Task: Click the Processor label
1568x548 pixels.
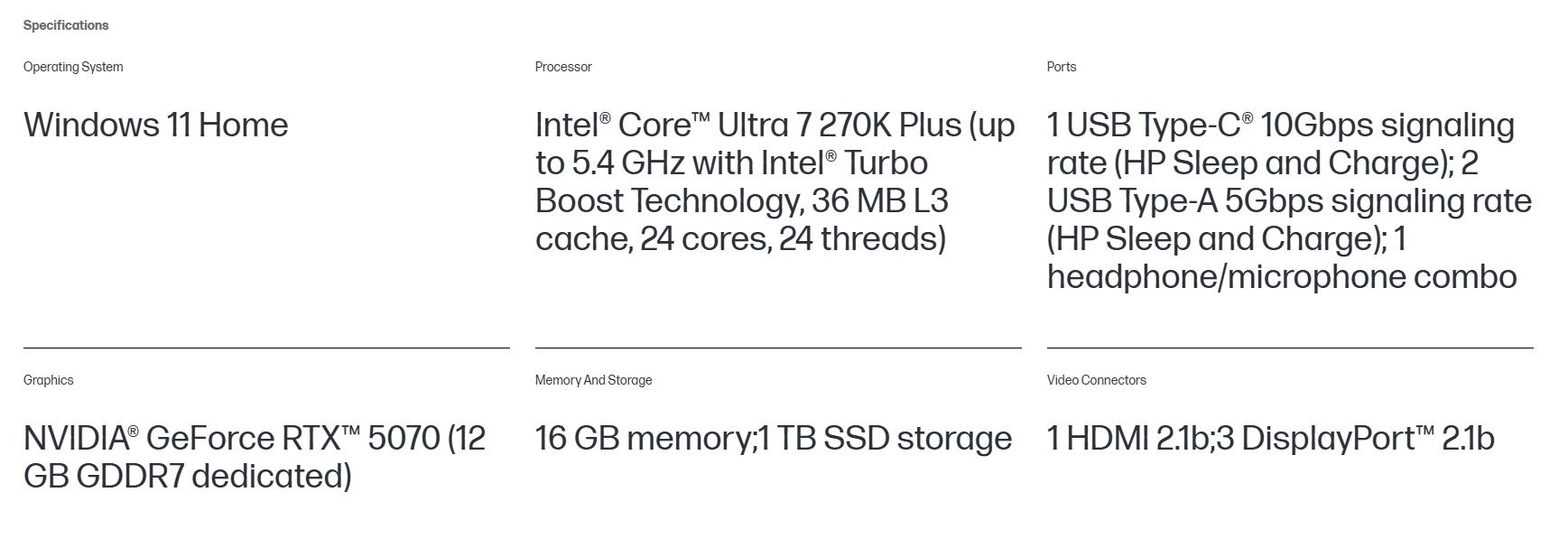Action: tap(563, 67)
